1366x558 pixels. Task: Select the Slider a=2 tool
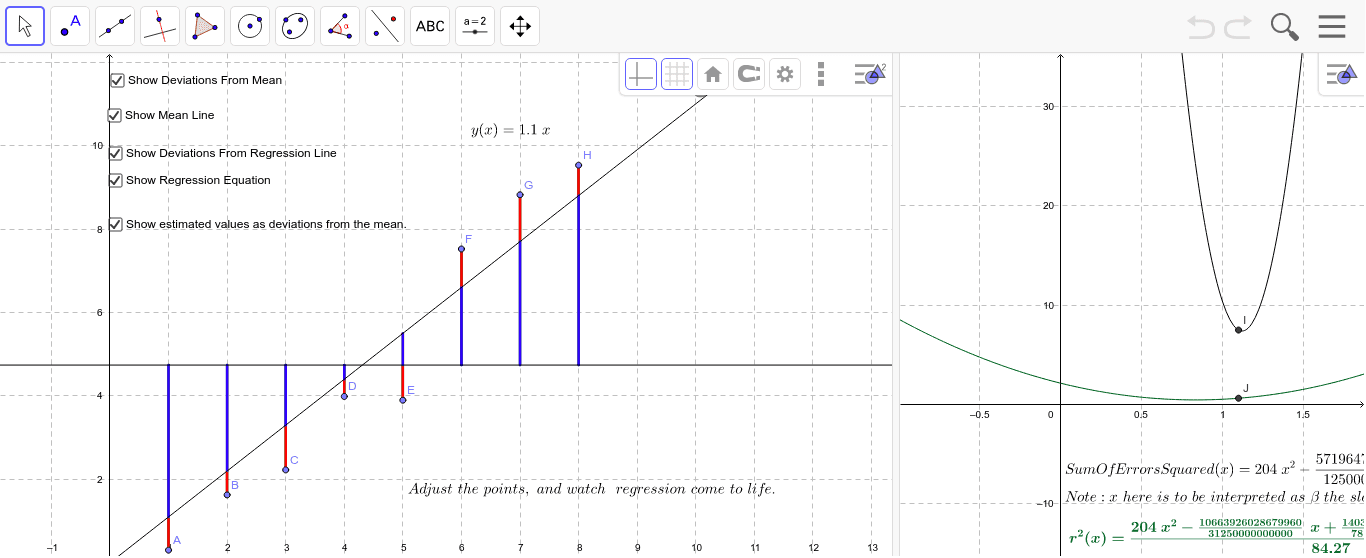[x=475, y=26]
